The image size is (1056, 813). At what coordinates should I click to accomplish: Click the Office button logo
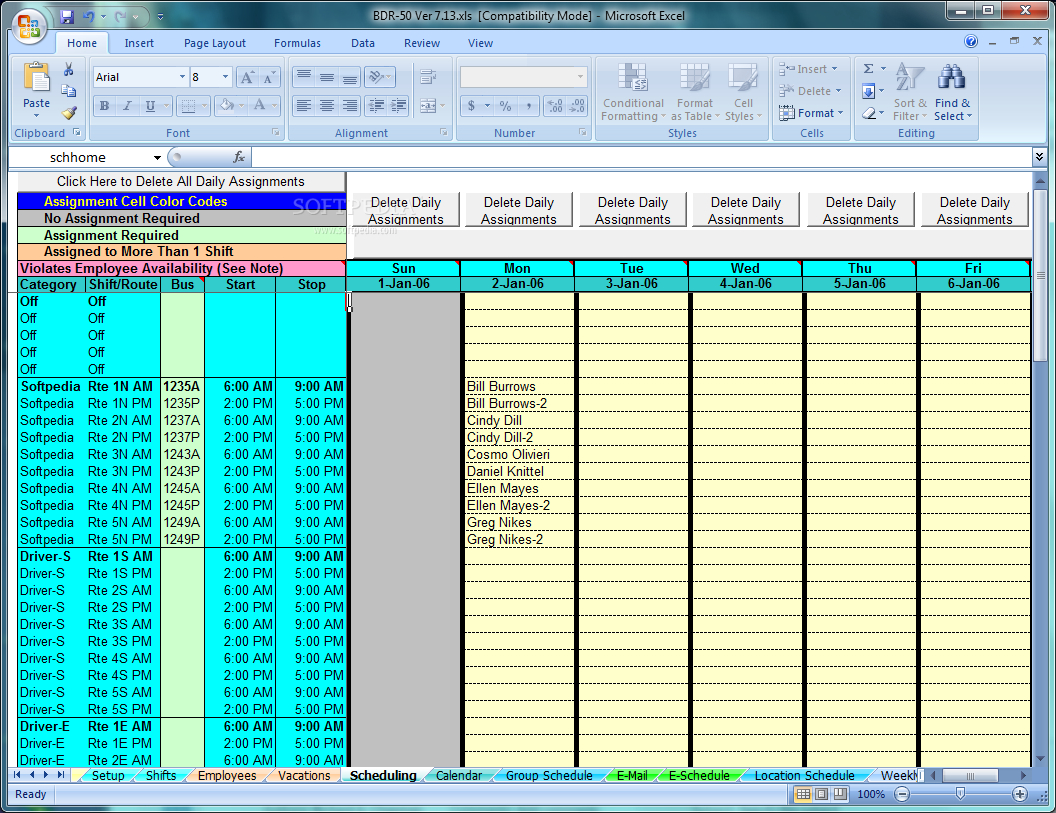[x=28, y=26]
